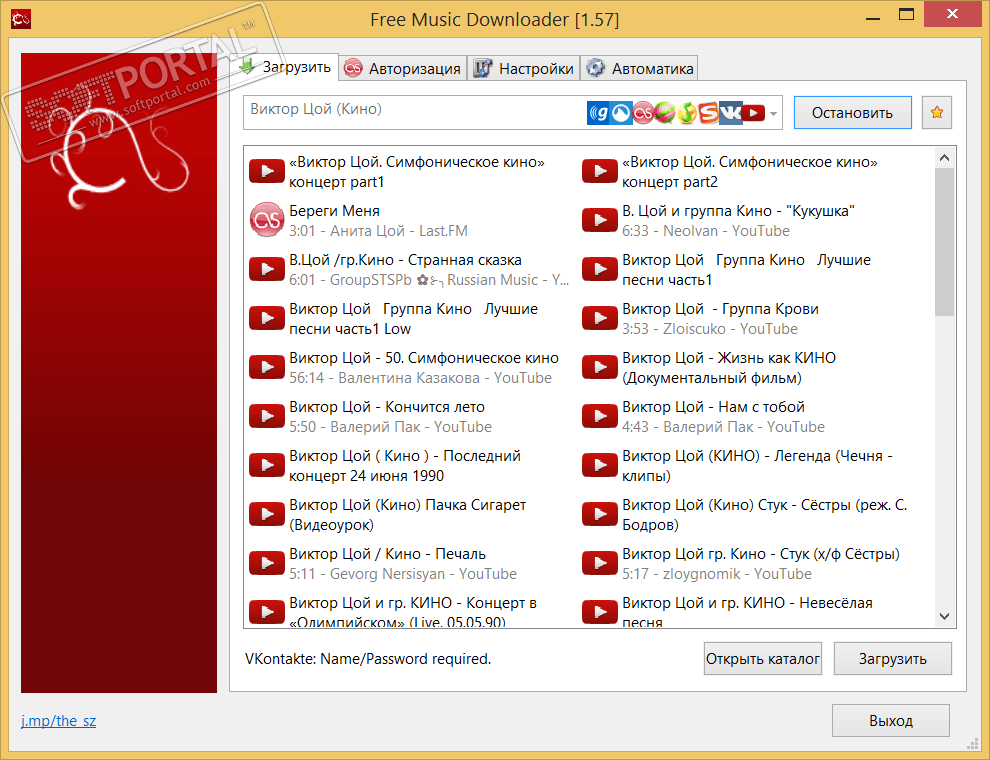Open the search sources dropdown arrow
The image size is (990, 760).
pyautogui.click(x=773, y=114)
